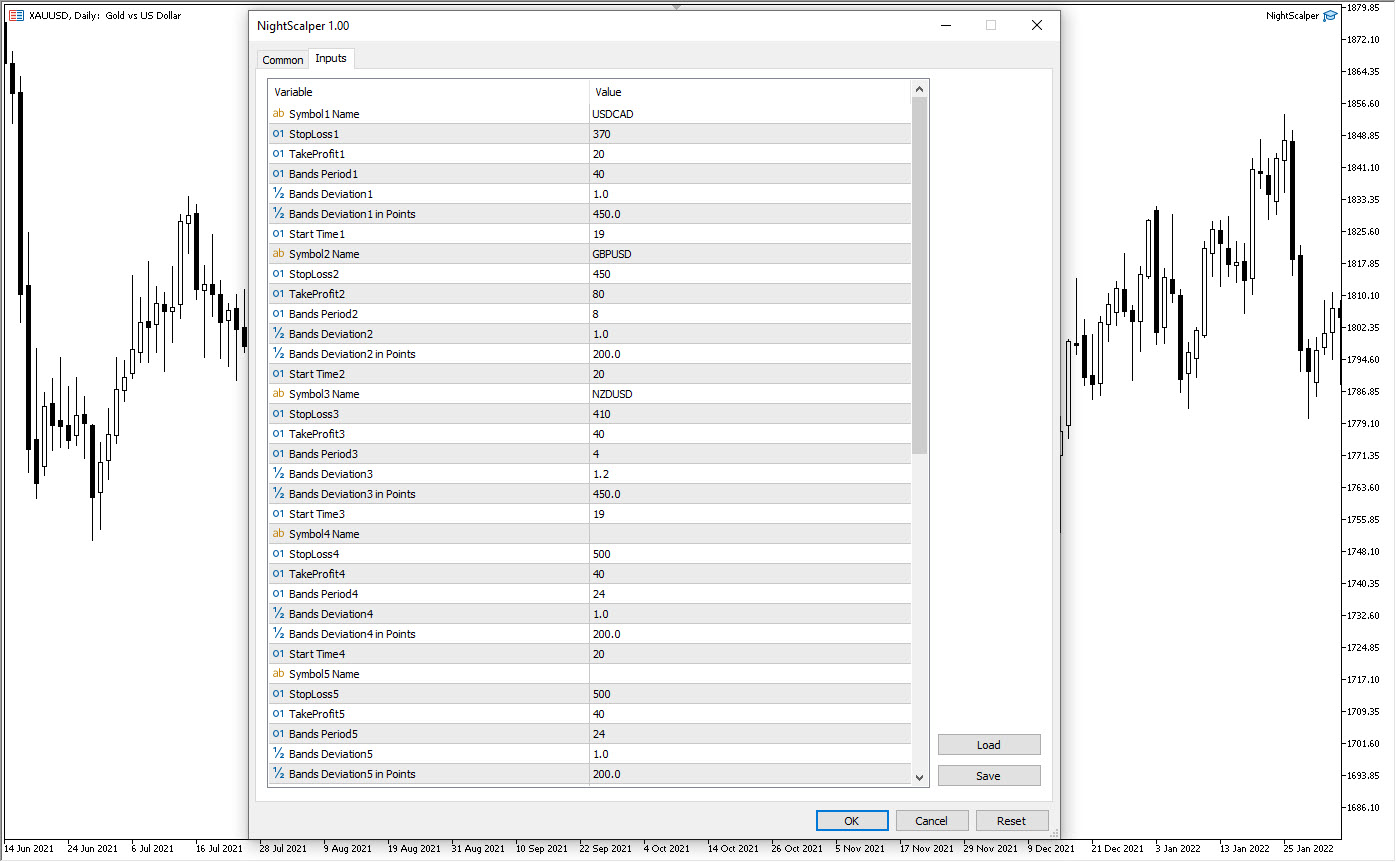The height and width of the screenshot is (862, 1396).
Task: Click the integer icon next to Start Time2
Action: pyautogui.click(x=278, y=374)
